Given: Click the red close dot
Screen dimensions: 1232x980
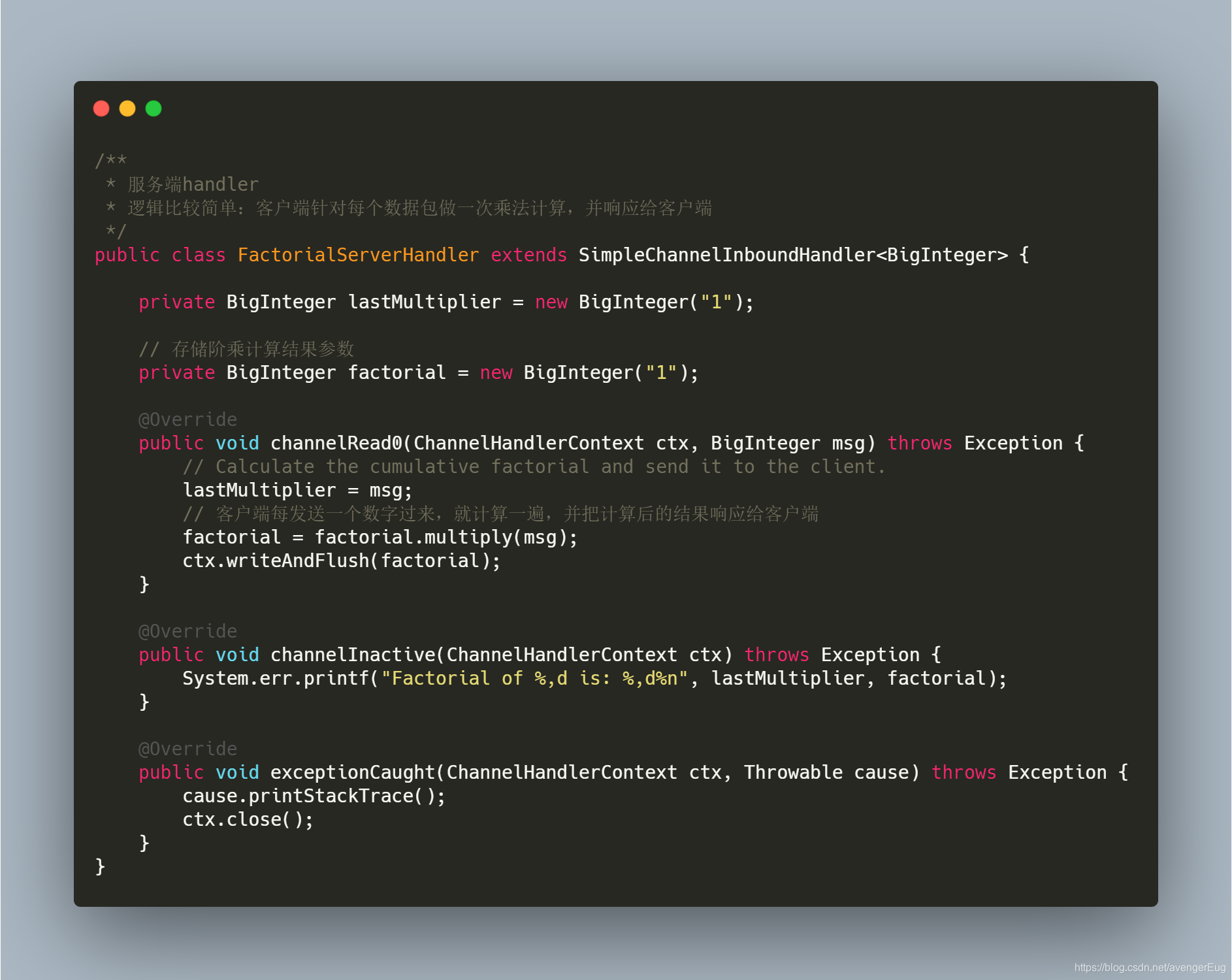Looking at the screenshot, I should pos(101,108).
